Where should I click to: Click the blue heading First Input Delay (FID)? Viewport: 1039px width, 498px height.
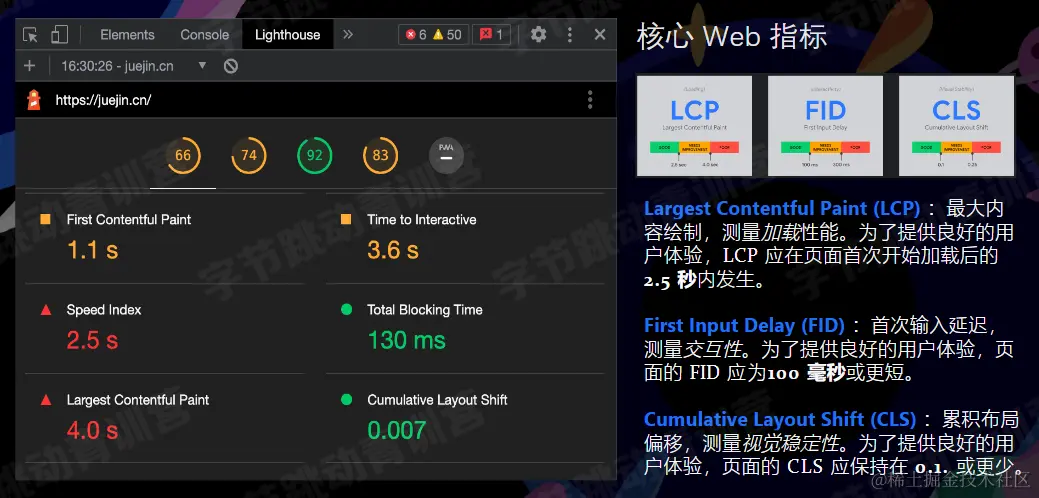[744, 326]
